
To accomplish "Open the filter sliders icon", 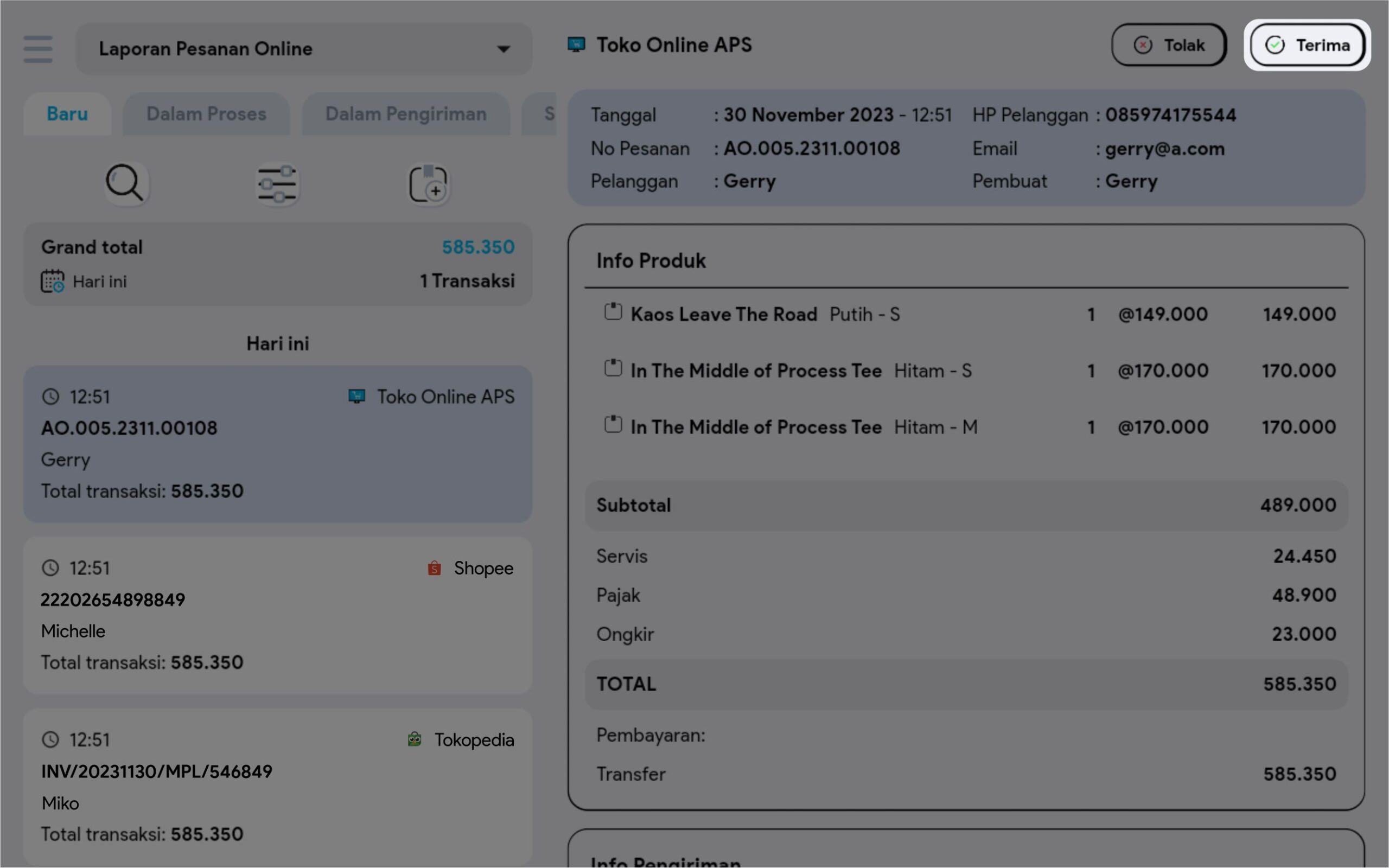I will [277, 184].
